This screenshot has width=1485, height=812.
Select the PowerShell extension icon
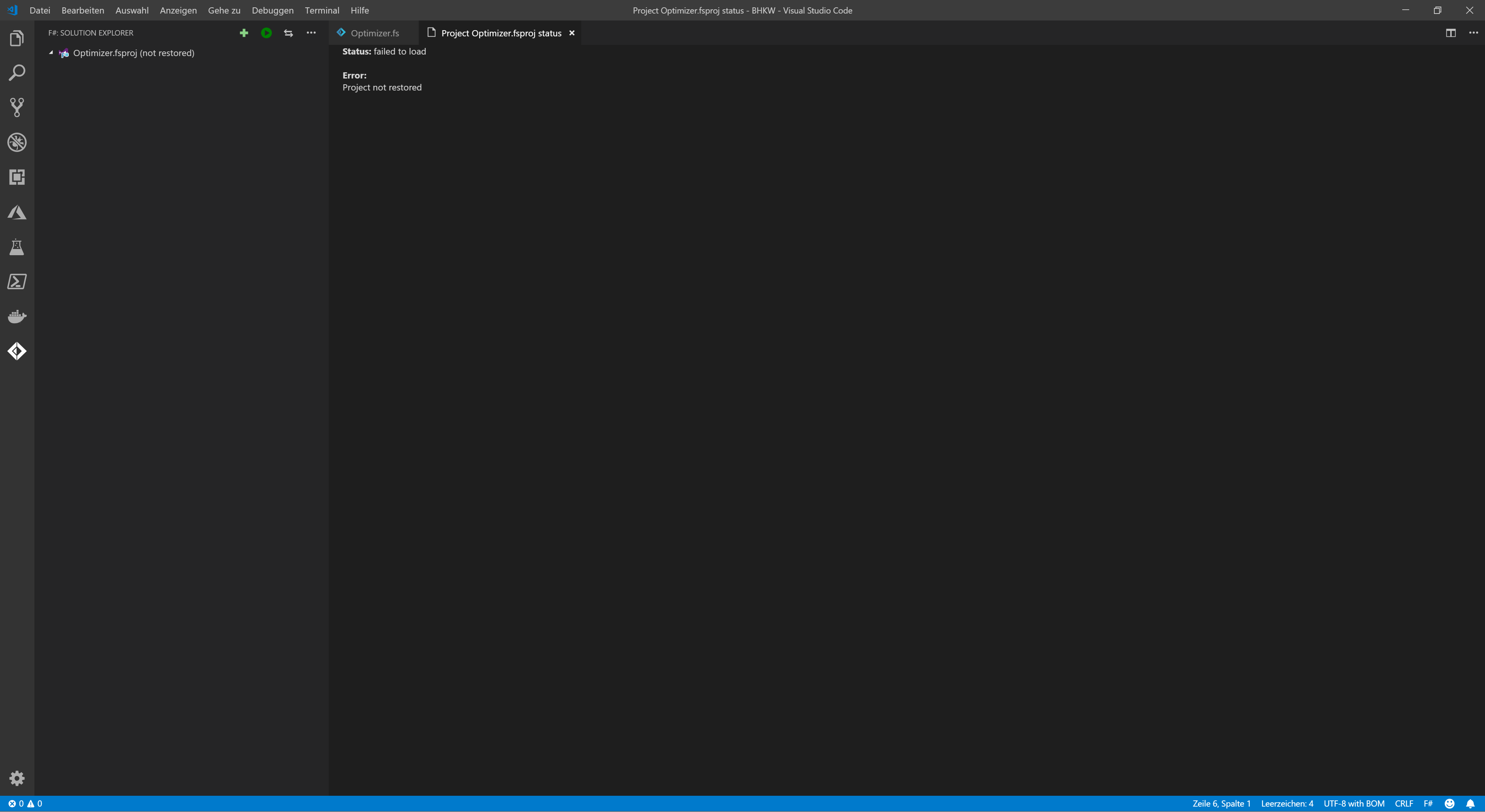pos(17,281)
